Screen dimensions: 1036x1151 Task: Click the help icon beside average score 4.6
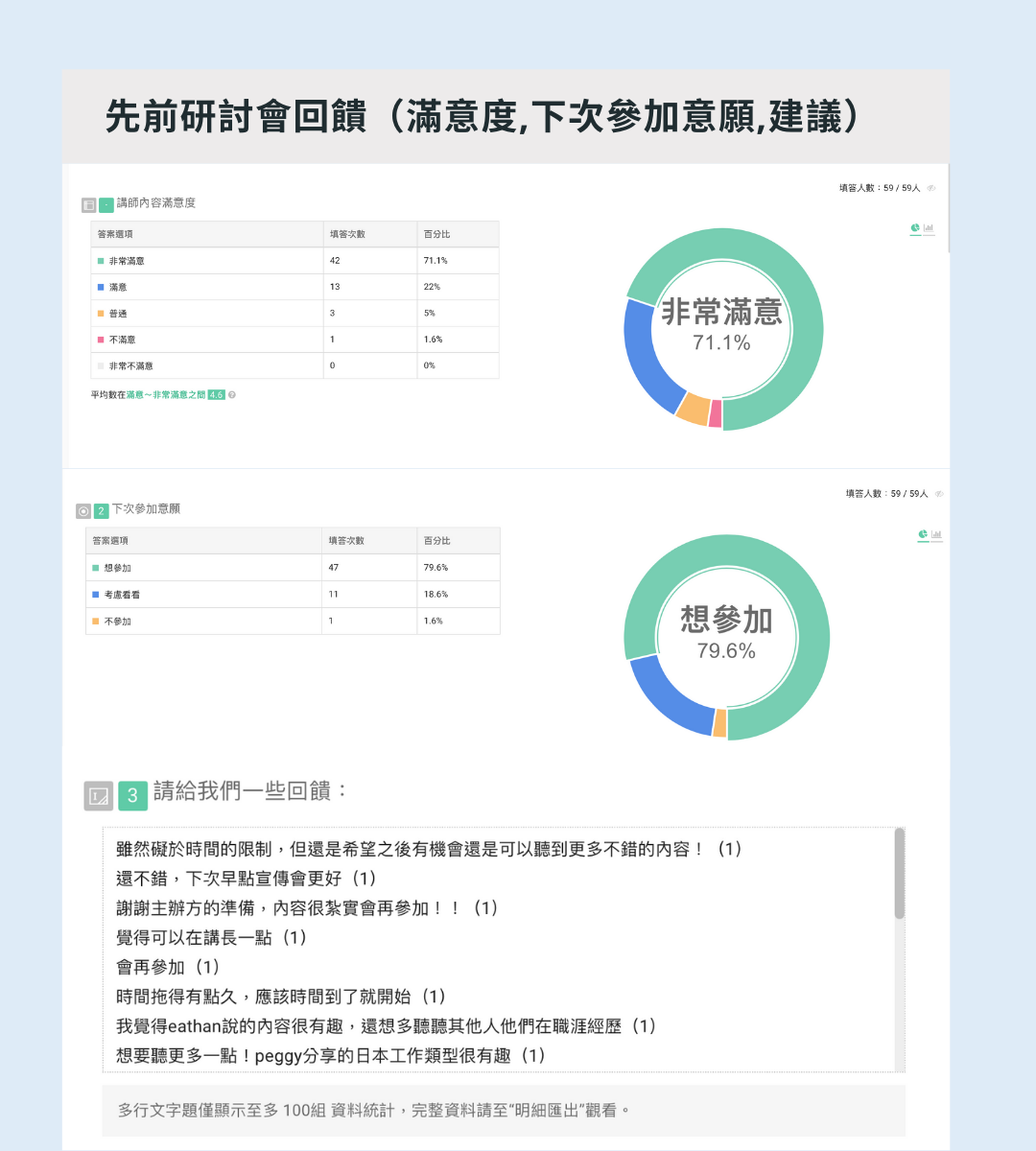tap(232, 395)
